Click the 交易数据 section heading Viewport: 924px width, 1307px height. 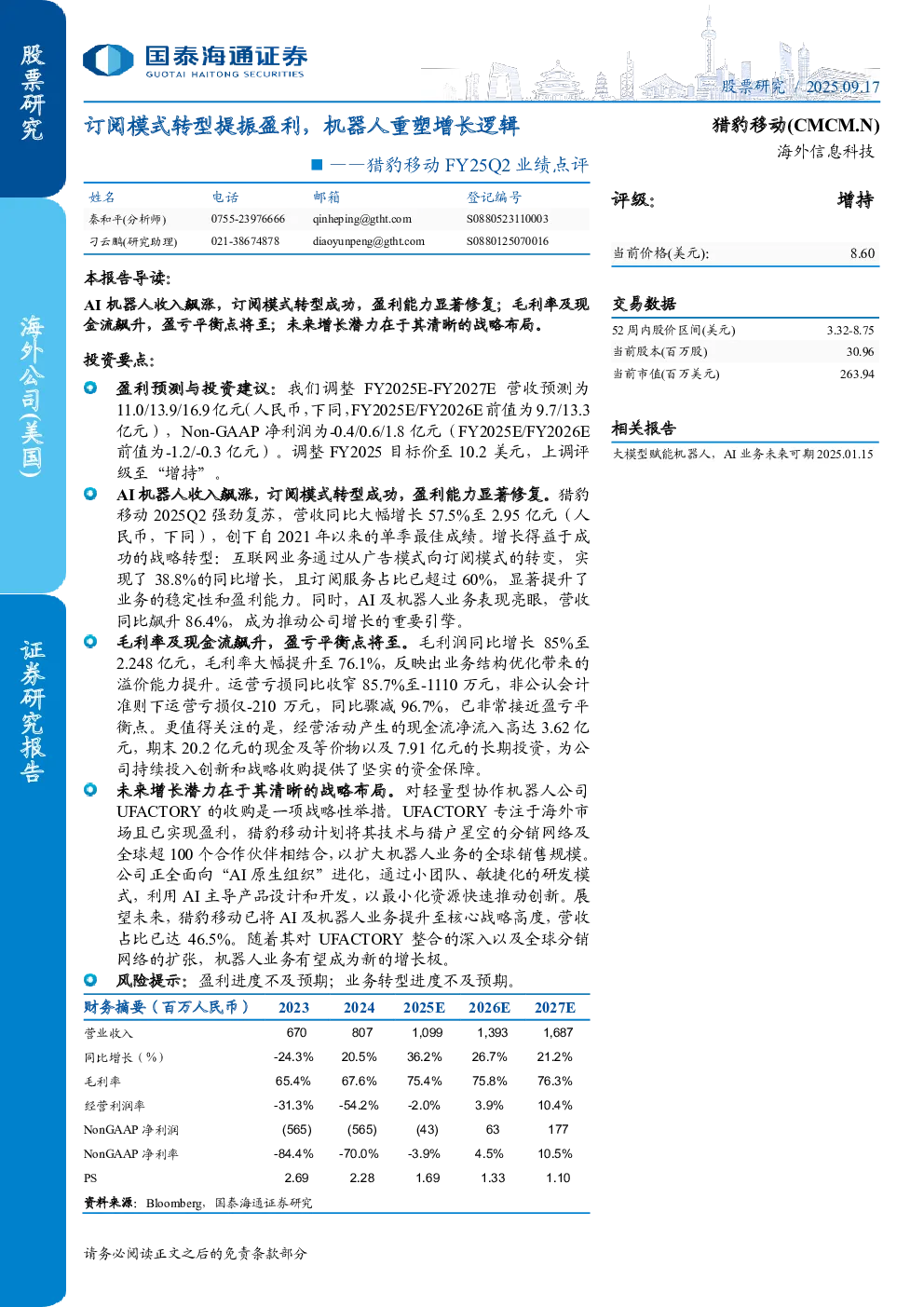(644, 304)
